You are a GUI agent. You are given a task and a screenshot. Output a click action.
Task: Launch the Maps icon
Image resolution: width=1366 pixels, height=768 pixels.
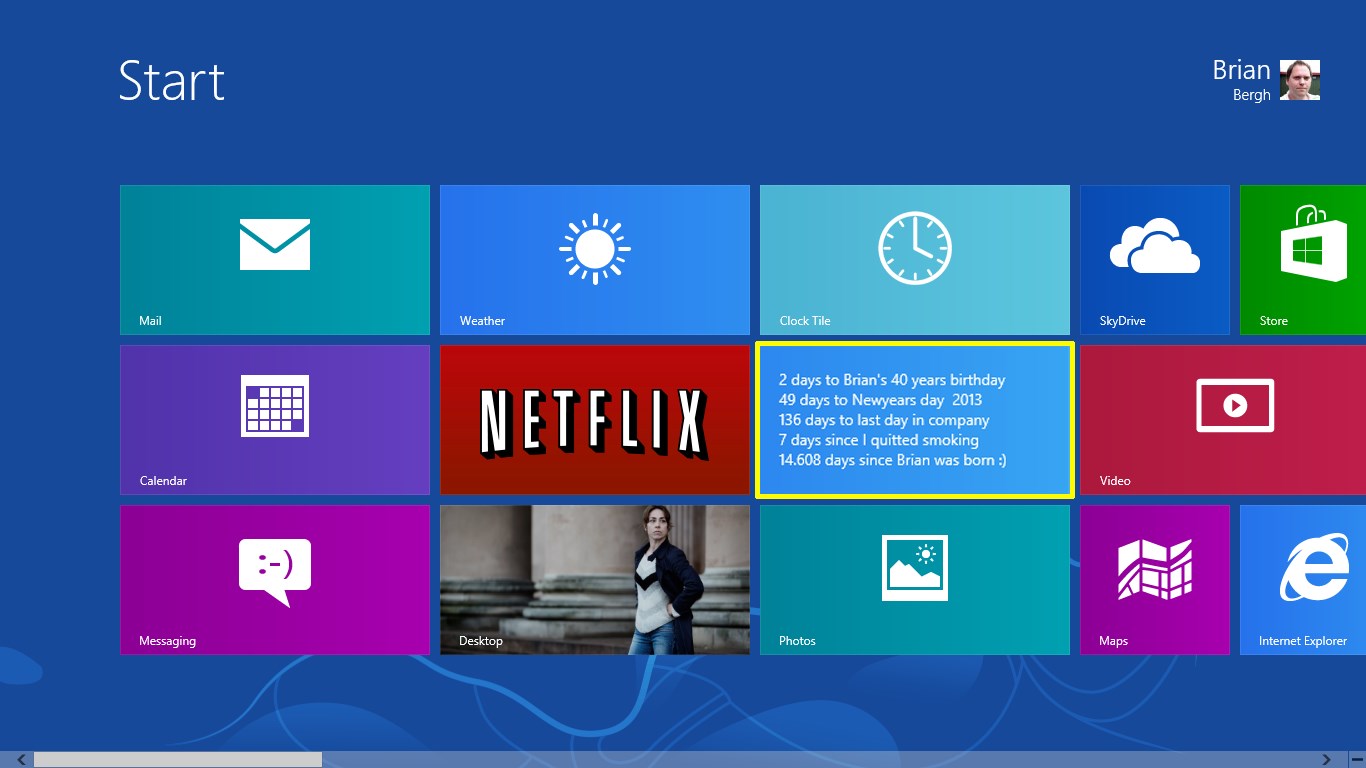(x=1155, y=570)
